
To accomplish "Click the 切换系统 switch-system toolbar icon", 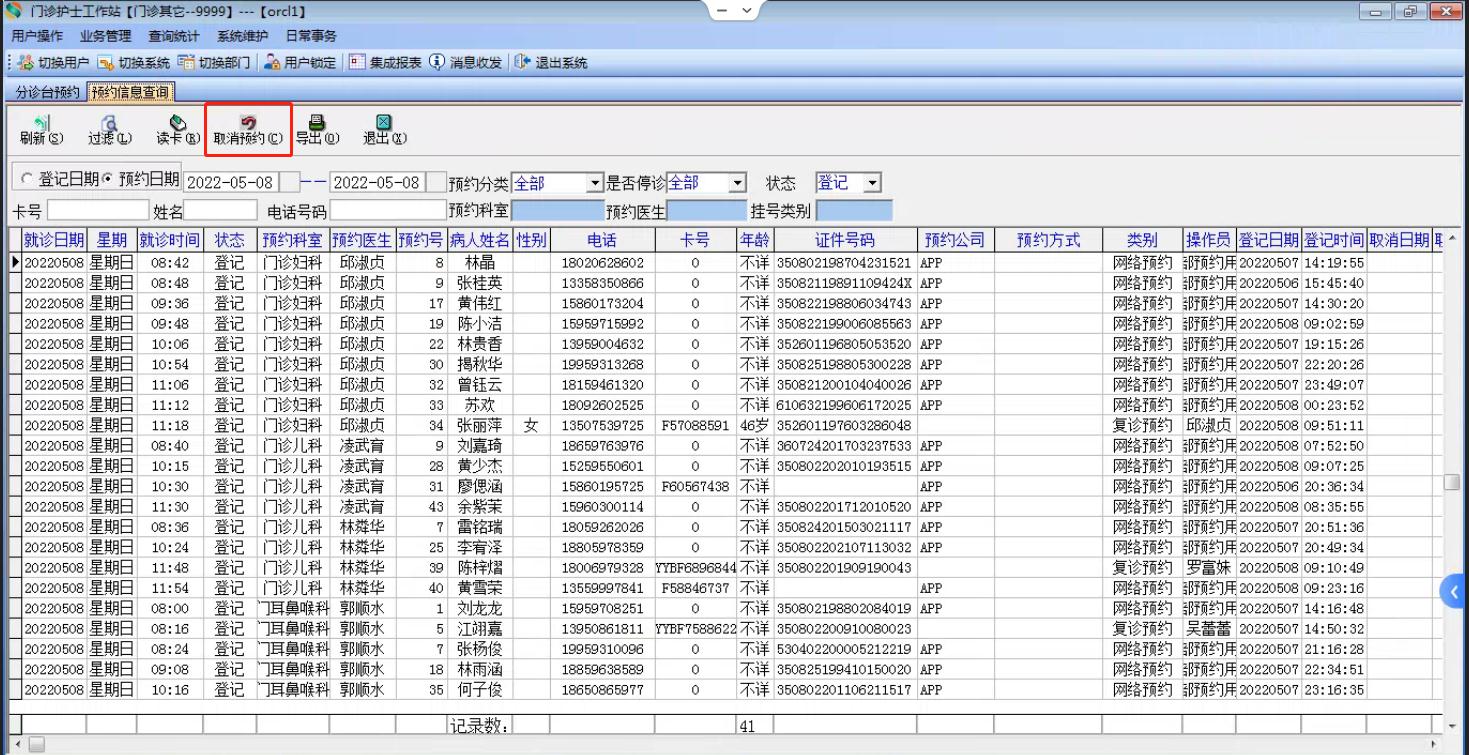I will tap(106, 62).
